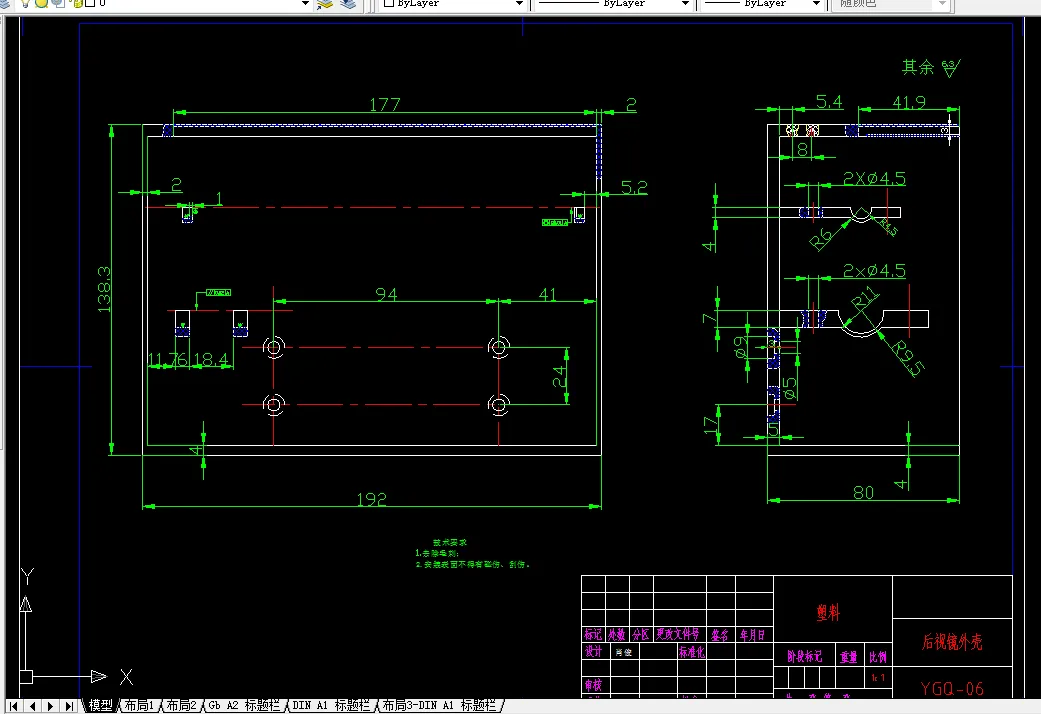Select the 5.2 dimension text

pos(633,187)
